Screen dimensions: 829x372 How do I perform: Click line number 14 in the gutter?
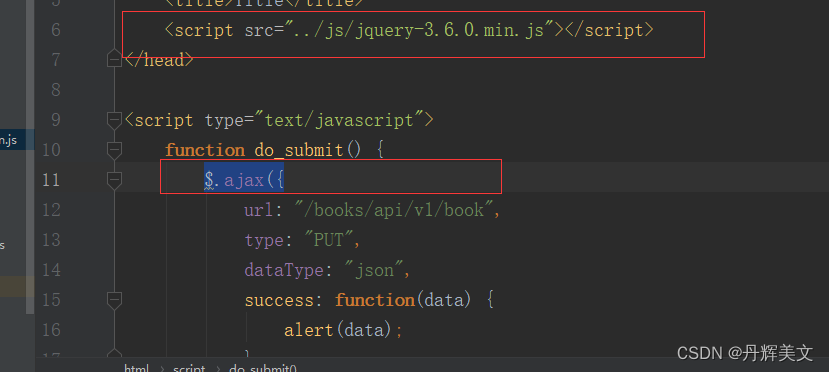point(51,271)
